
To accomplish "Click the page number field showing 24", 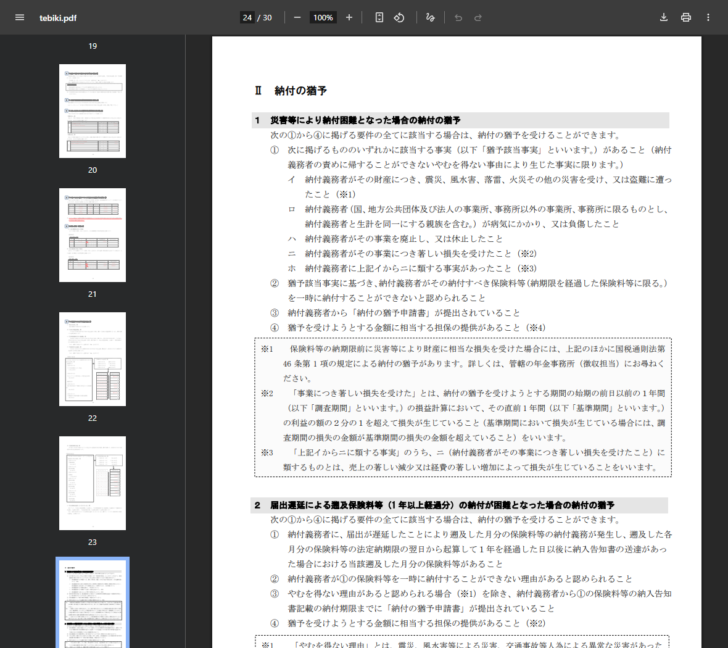I will [247, 18].
